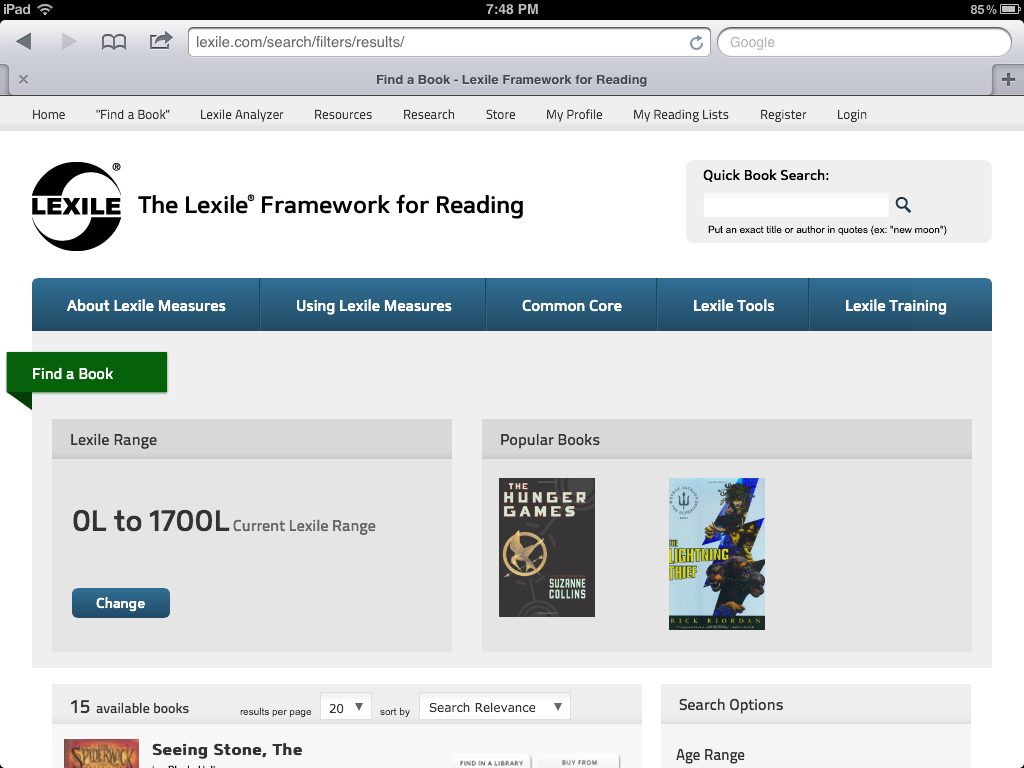This screenshot has width=1024, height=768.
Task: Open the Seeing Stone, The title
Action: tap(227, 750)
